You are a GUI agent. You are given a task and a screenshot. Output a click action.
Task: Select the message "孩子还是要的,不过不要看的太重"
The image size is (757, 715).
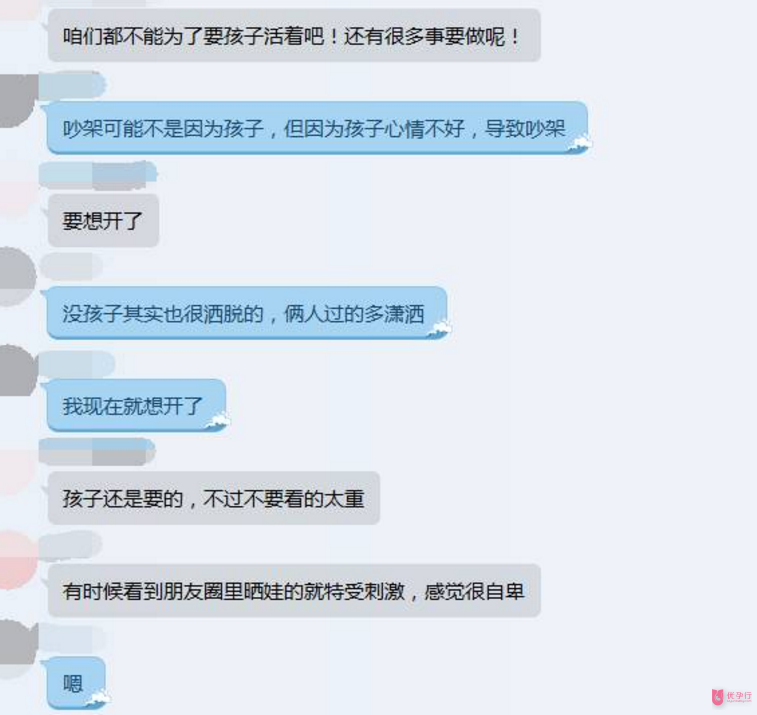[214, 498]
